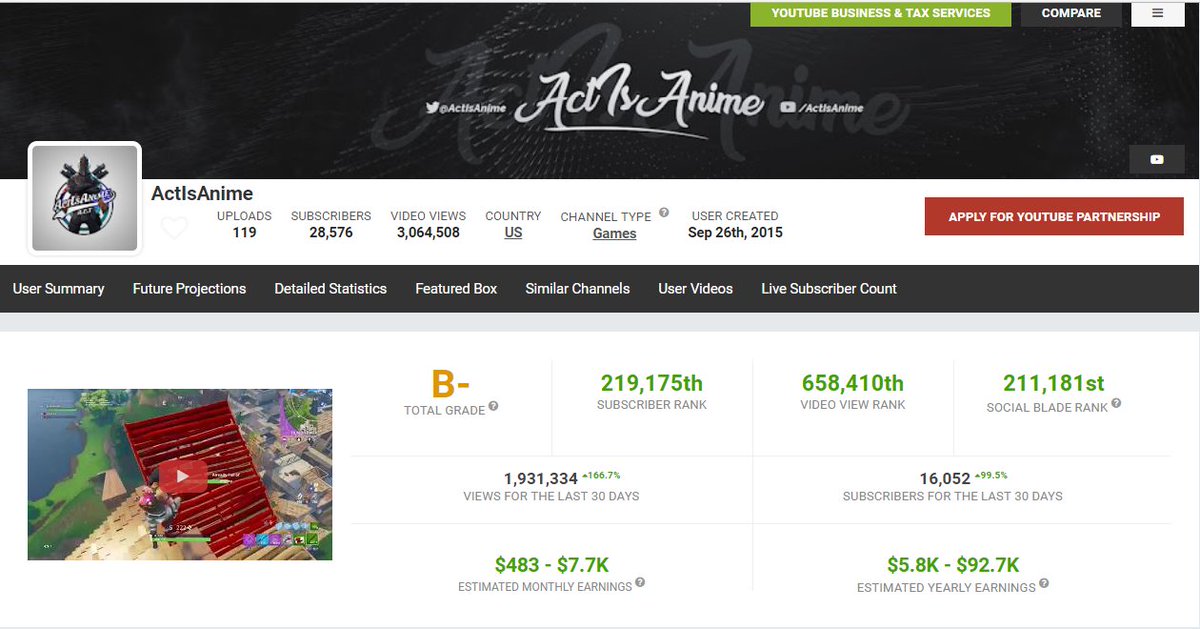Click the $5.8K - $92.7K yearly earnings
Viewport: 1200px width, 629px height.
pos(953,565)
